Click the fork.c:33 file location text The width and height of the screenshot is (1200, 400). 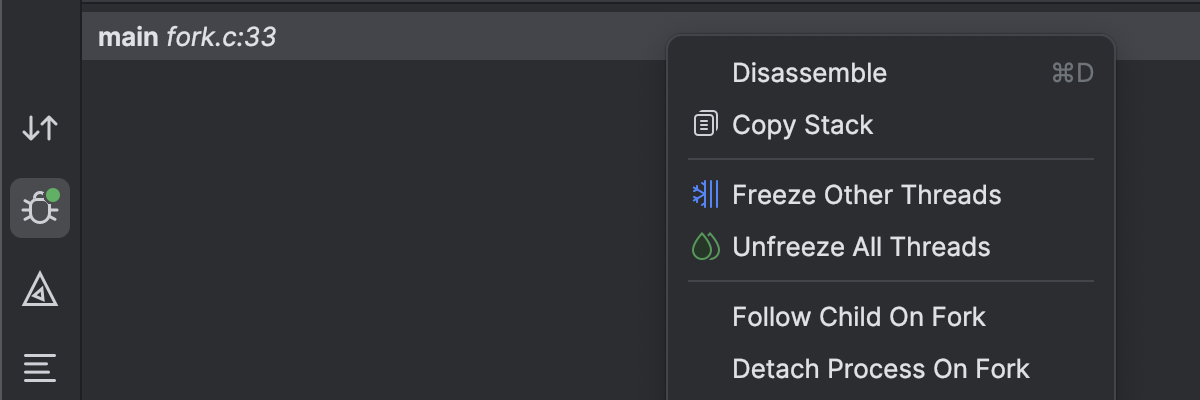tap(221, 38)
